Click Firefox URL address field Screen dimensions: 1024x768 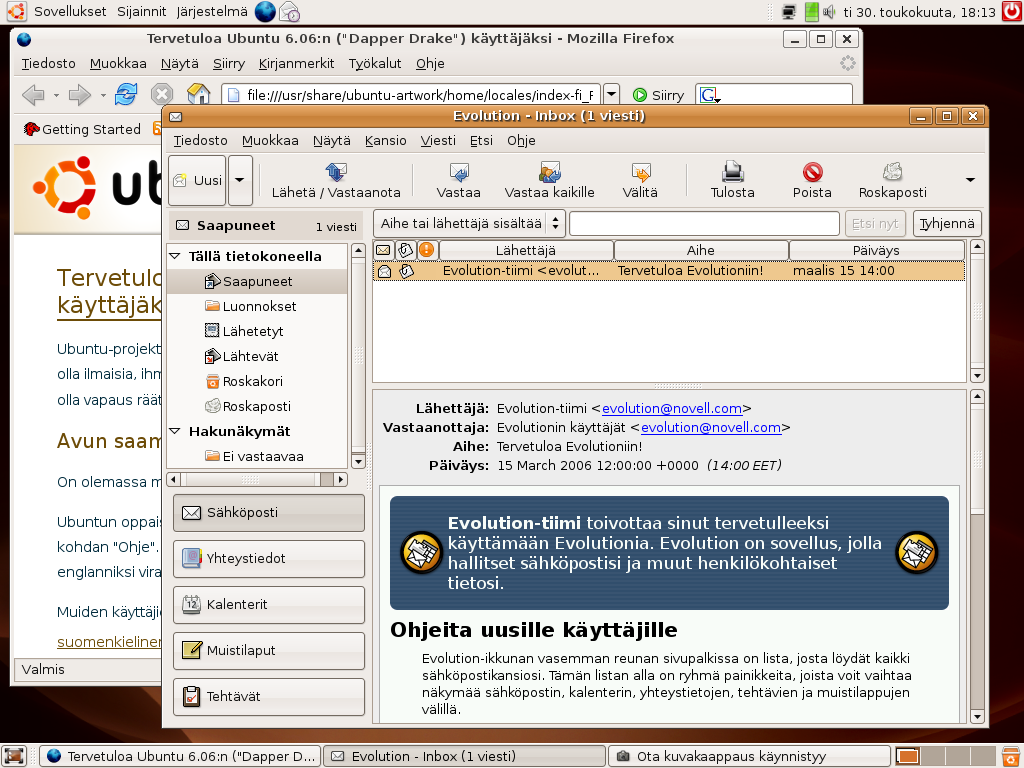coord(410,95)
